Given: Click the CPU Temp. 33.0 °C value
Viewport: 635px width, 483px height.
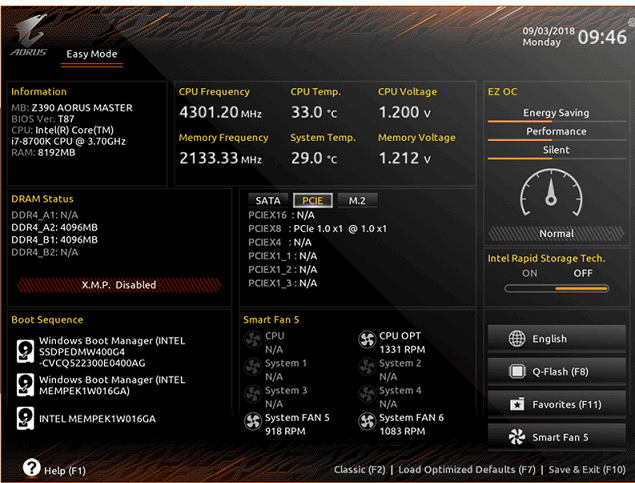Looking at the screenshot, I should click(x=314, y=113).
